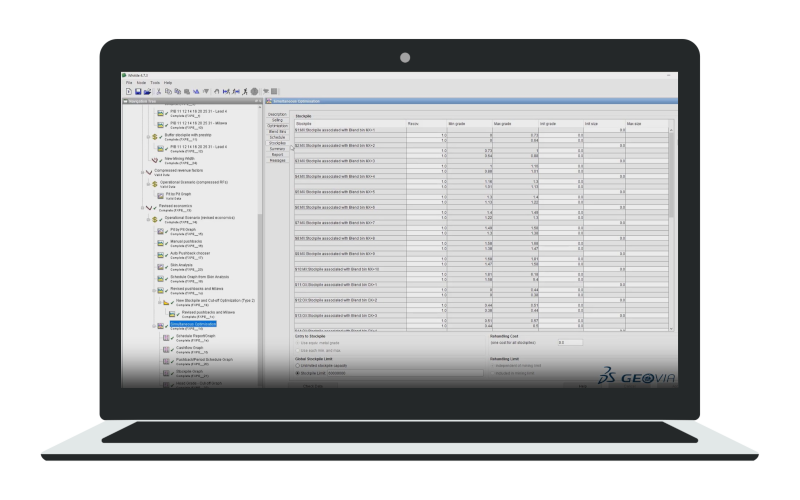Click the Revised economics node icon

(149, 208)
